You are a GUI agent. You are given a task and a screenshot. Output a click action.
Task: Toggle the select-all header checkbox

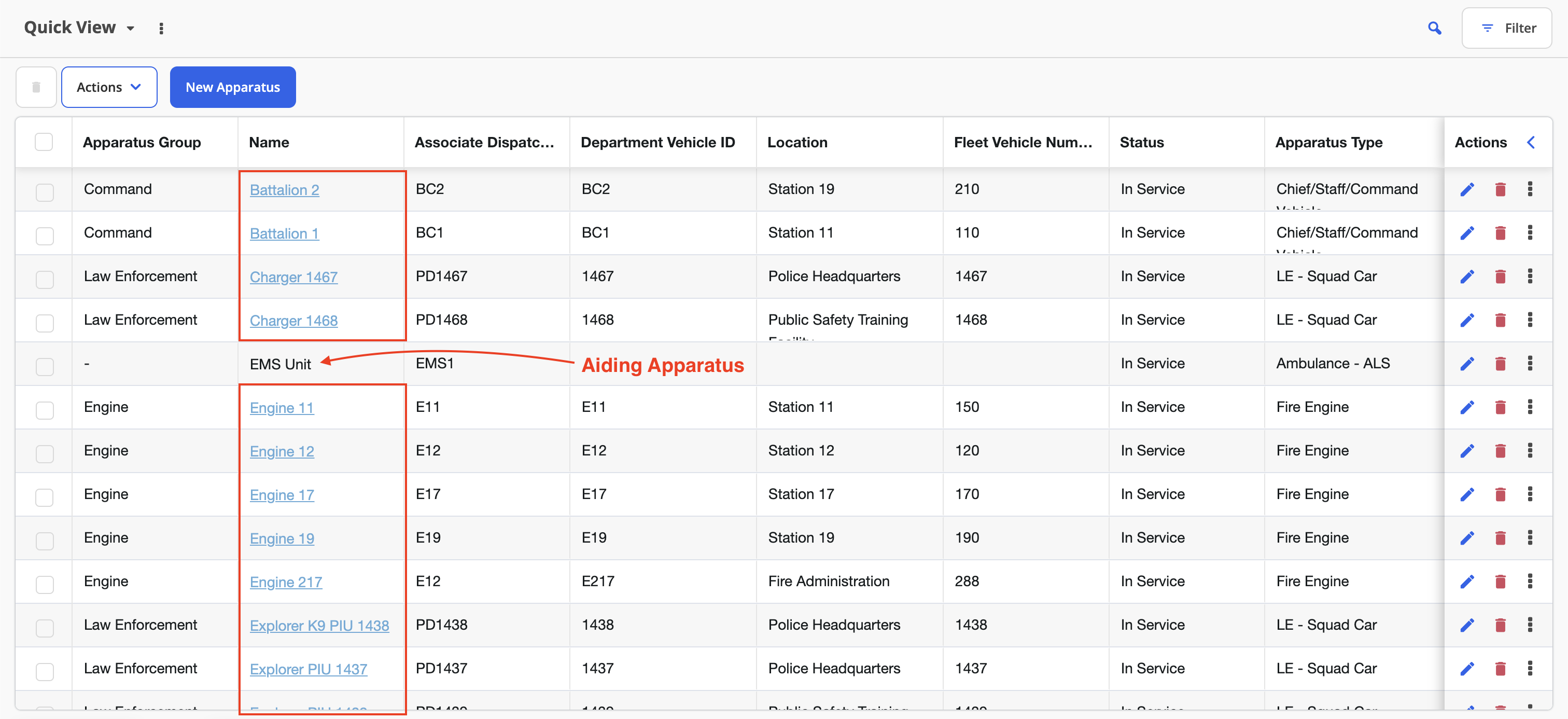(44, 143)
